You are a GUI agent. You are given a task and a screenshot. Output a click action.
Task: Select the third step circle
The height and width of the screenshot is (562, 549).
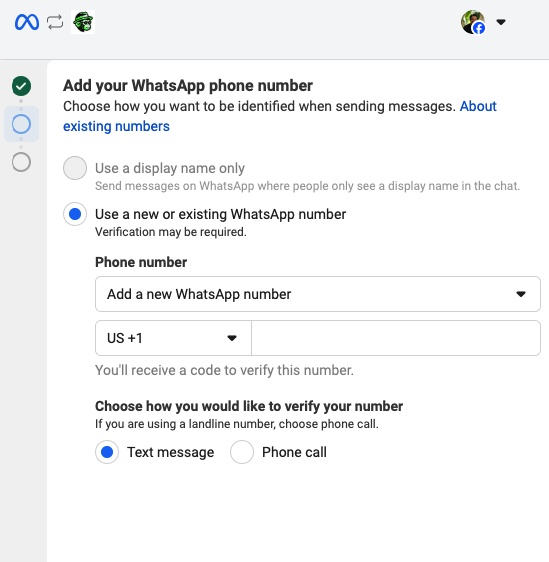(x=22, y=162)
